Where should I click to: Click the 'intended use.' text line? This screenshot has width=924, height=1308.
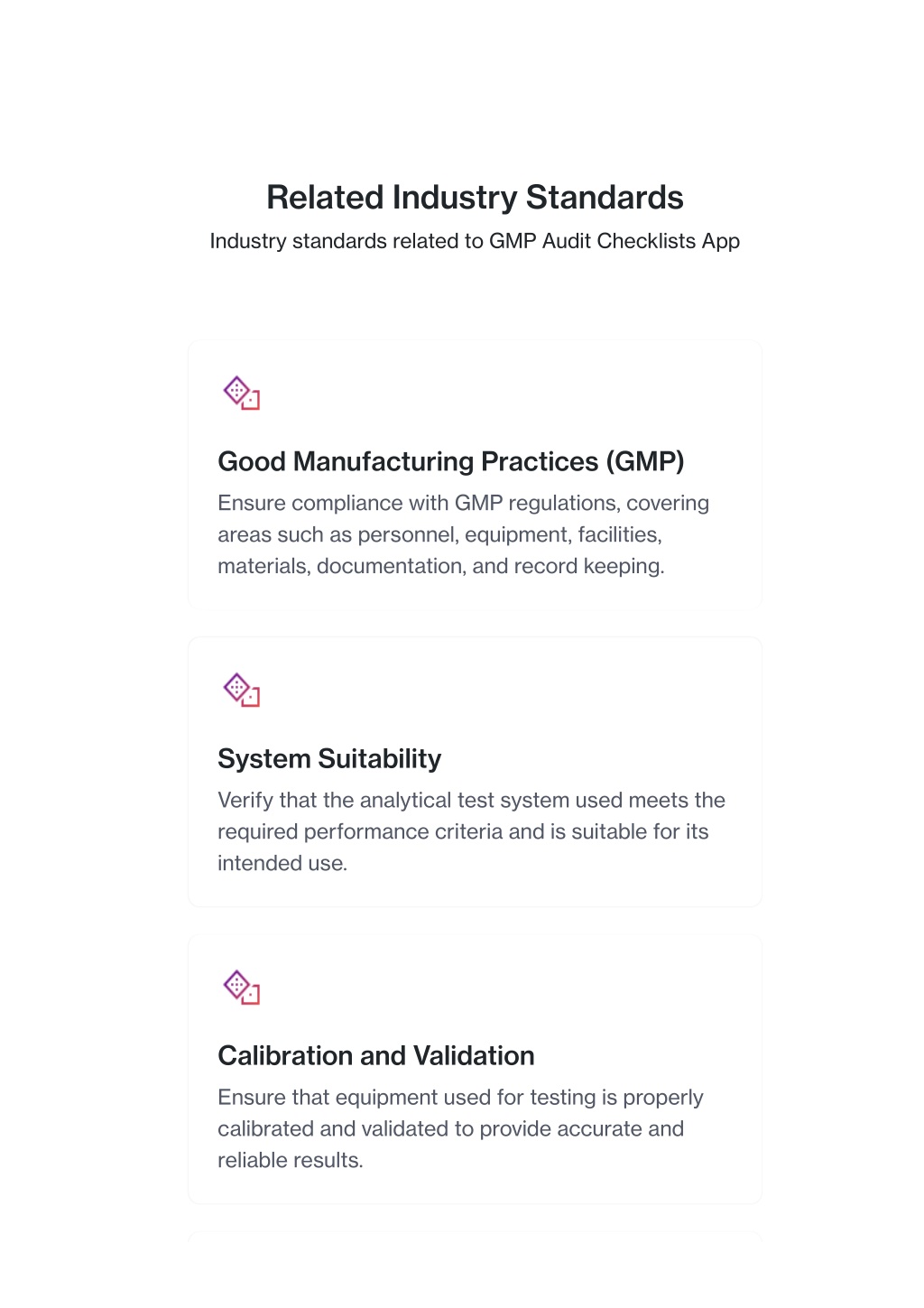pos(282,863)
